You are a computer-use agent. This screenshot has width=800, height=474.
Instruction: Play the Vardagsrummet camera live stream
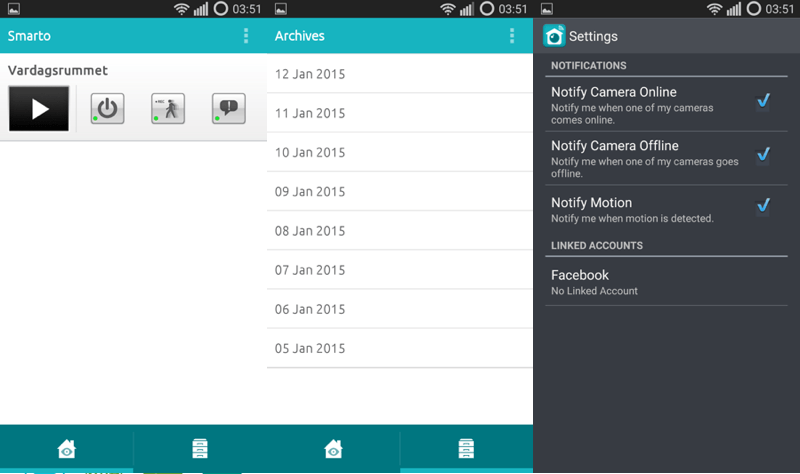click(x=39, y=109)
